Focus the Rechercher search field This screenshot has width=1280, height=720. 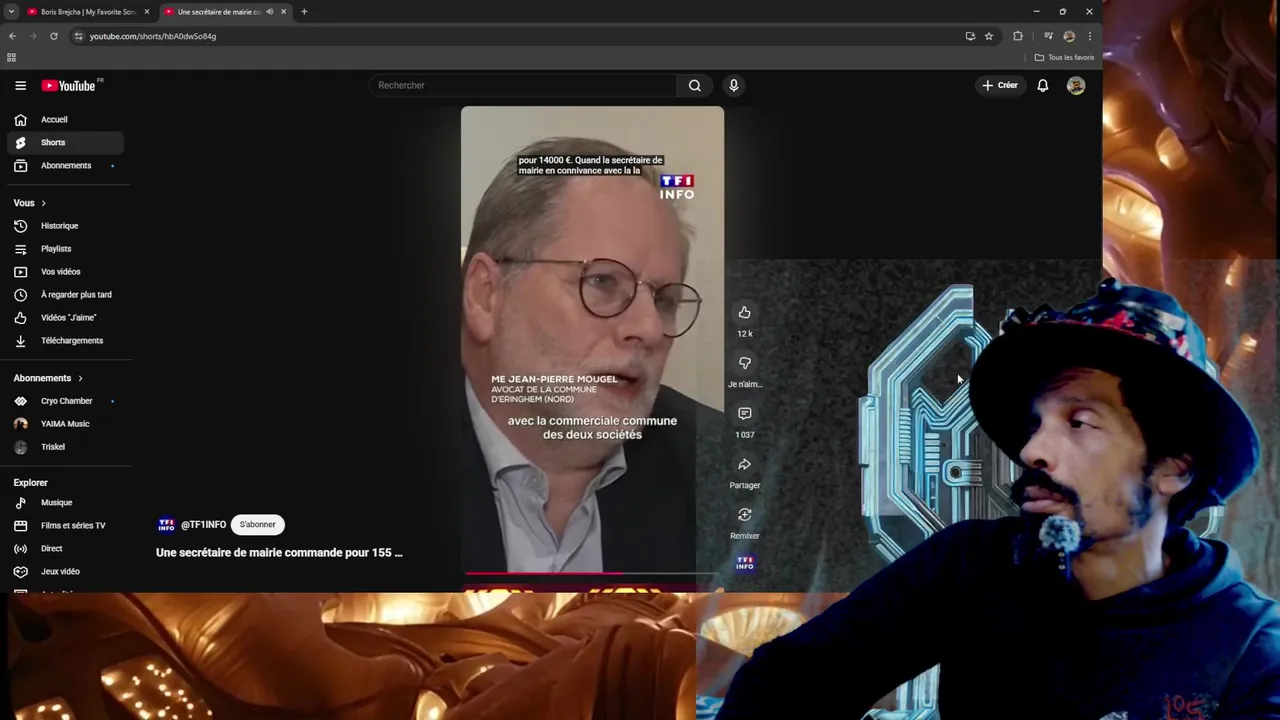click(x=524, y=85)
